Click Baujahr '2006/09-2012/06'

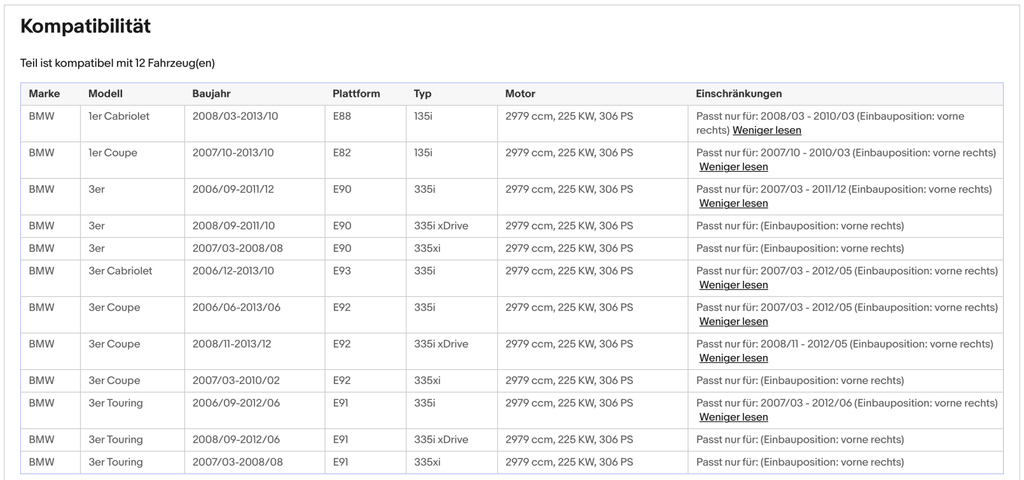[236, 404]
